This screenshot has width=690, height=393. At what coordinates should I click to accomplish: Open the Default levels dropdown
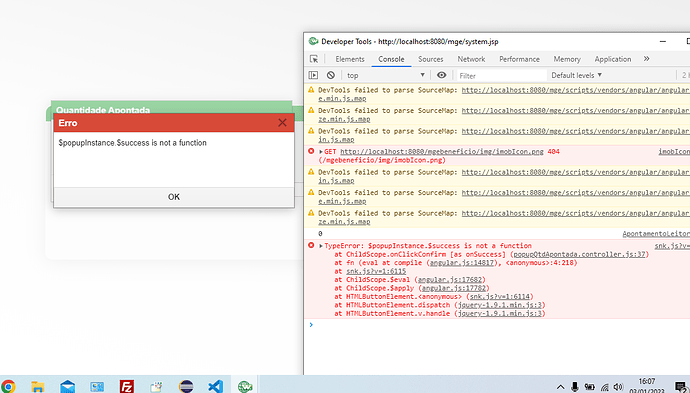point(576,75)
